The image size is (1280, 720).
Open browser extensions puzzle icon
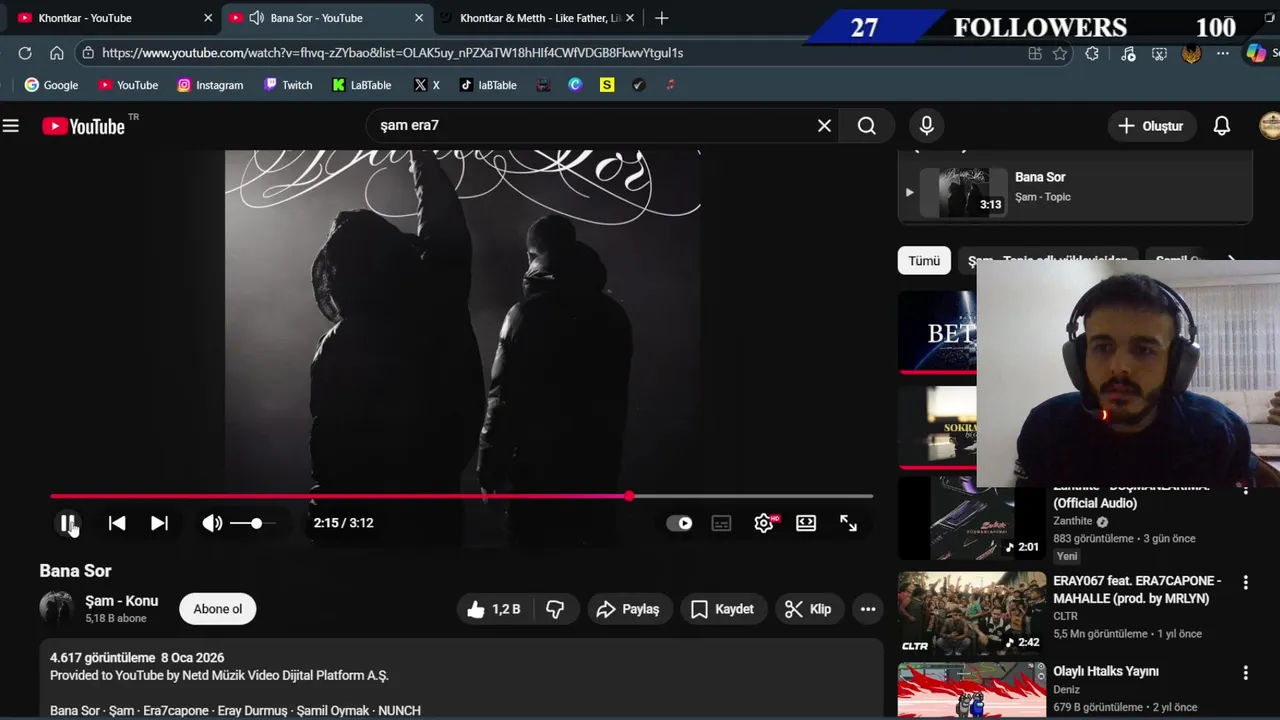1092,54
